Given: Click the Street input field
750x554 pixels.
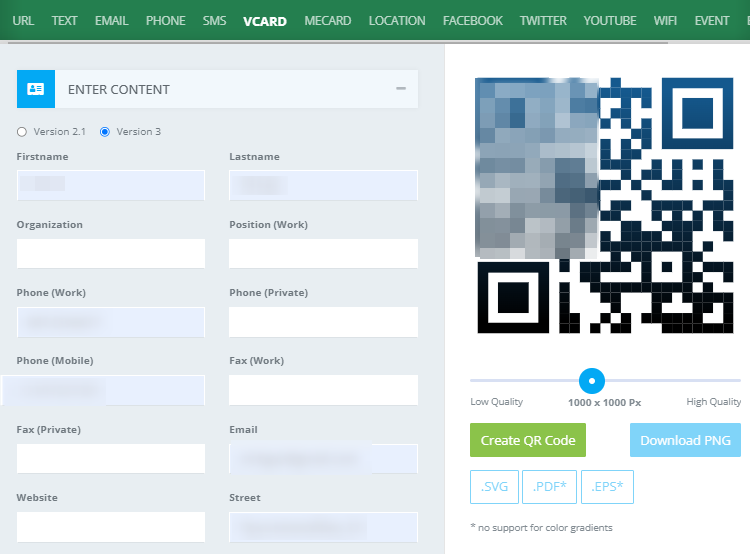Looking at the screenshot, I should tap(323, 527).
